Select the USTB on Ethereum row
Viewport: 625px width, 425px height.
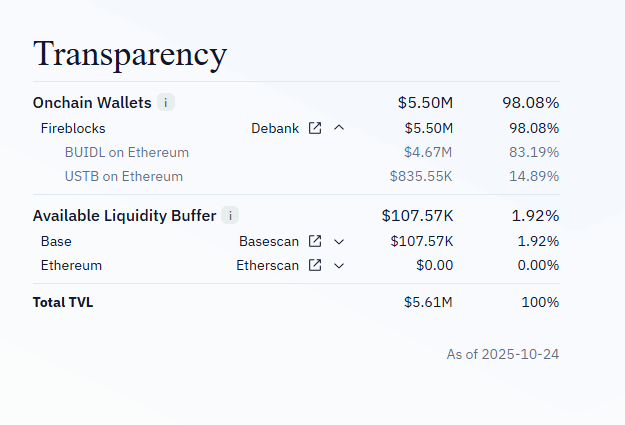coord(124,176)
